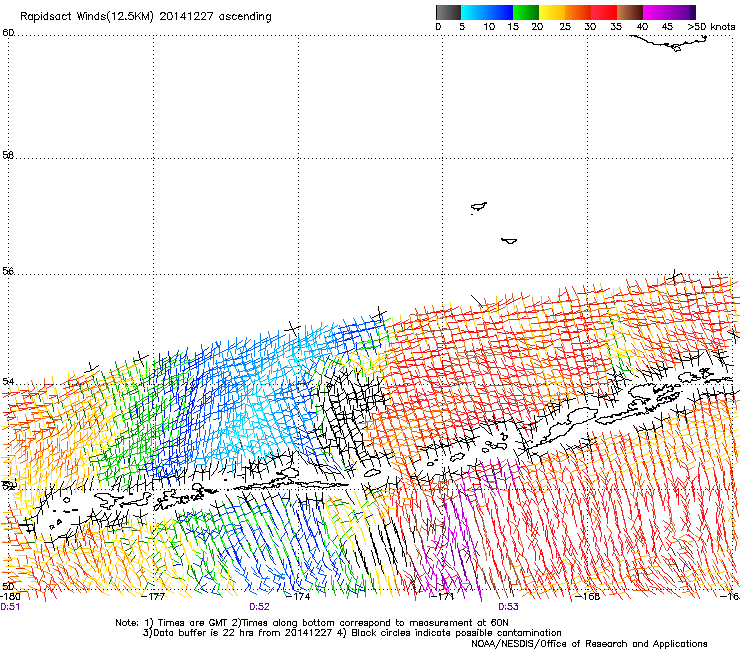The image size is (740, 650).
Task: Click the longitude label '-174'
Action: (298, 596)
